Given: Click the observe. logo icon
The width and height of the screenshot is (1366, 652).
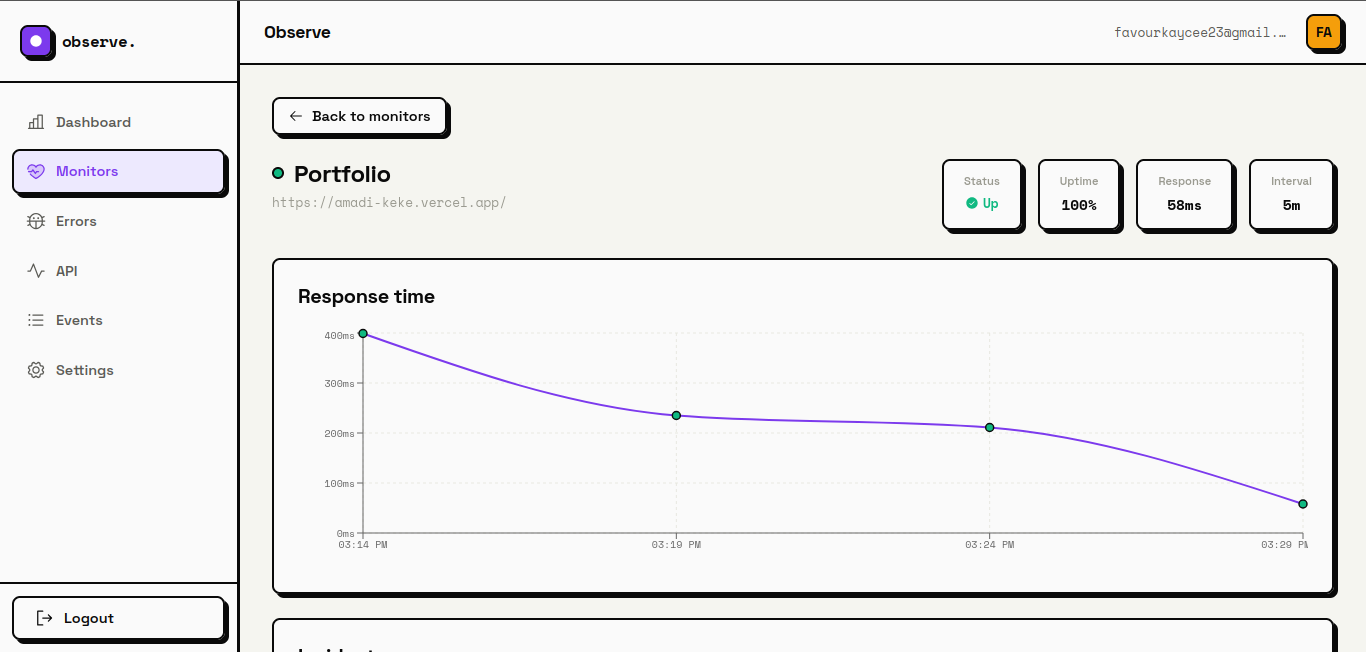Looking at the screenshot, I should click(x=37, y=42).
